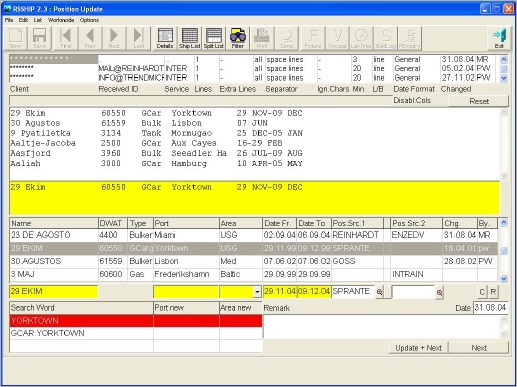Click the Date To field 09.12.04
The height and width of the screenshot is (387, 517).
[314, 291]
